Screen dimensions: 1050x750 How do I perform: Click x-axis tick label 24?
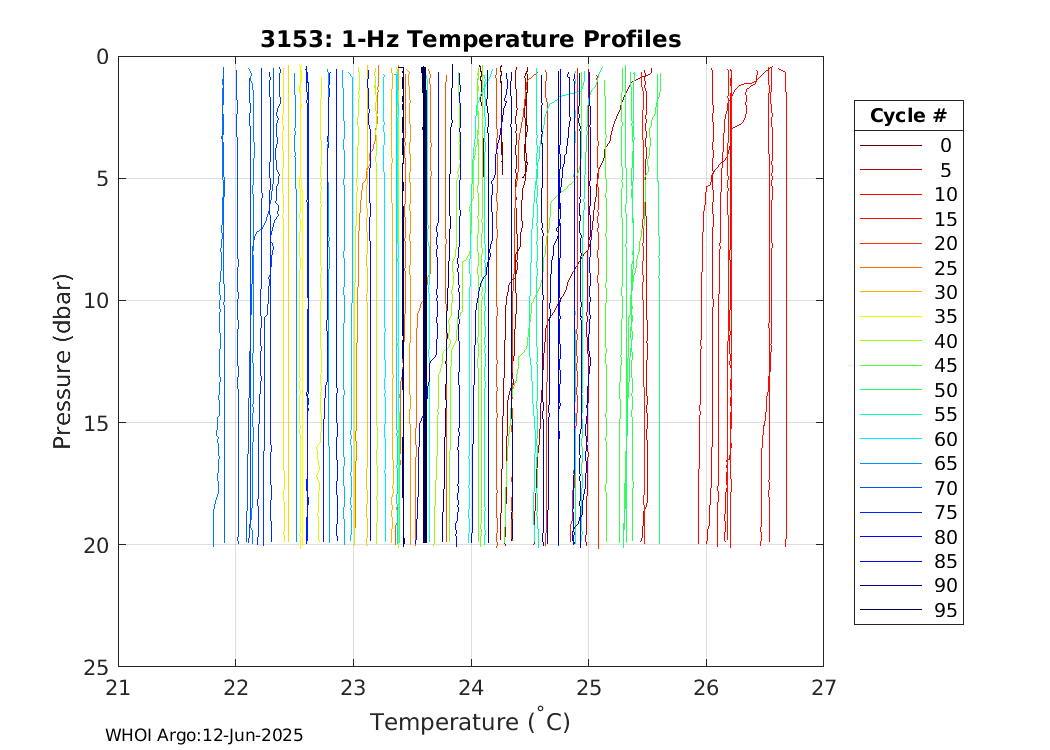tap(471, 688)
